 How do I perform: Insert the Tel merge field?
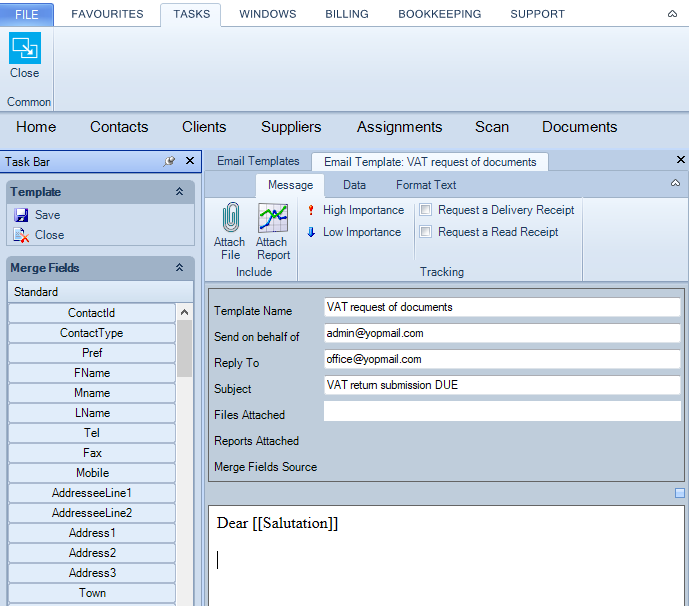coord(91,433)
